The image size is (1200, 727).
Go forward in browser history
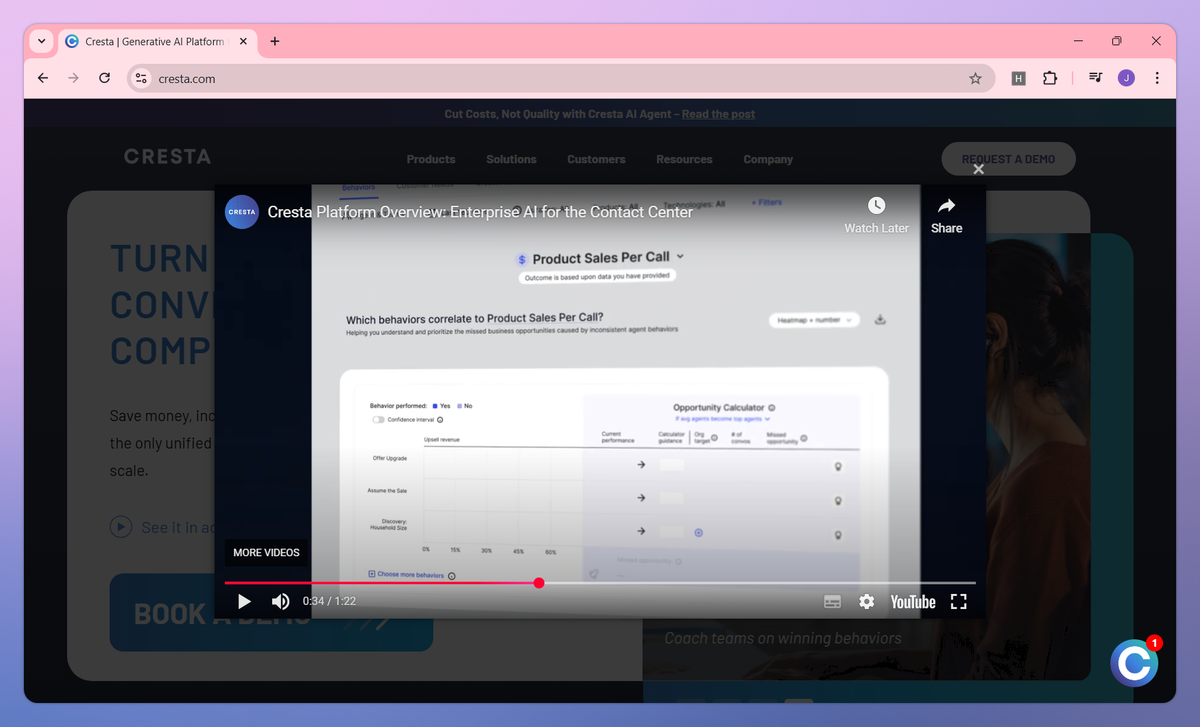click(x=73, y=78)
